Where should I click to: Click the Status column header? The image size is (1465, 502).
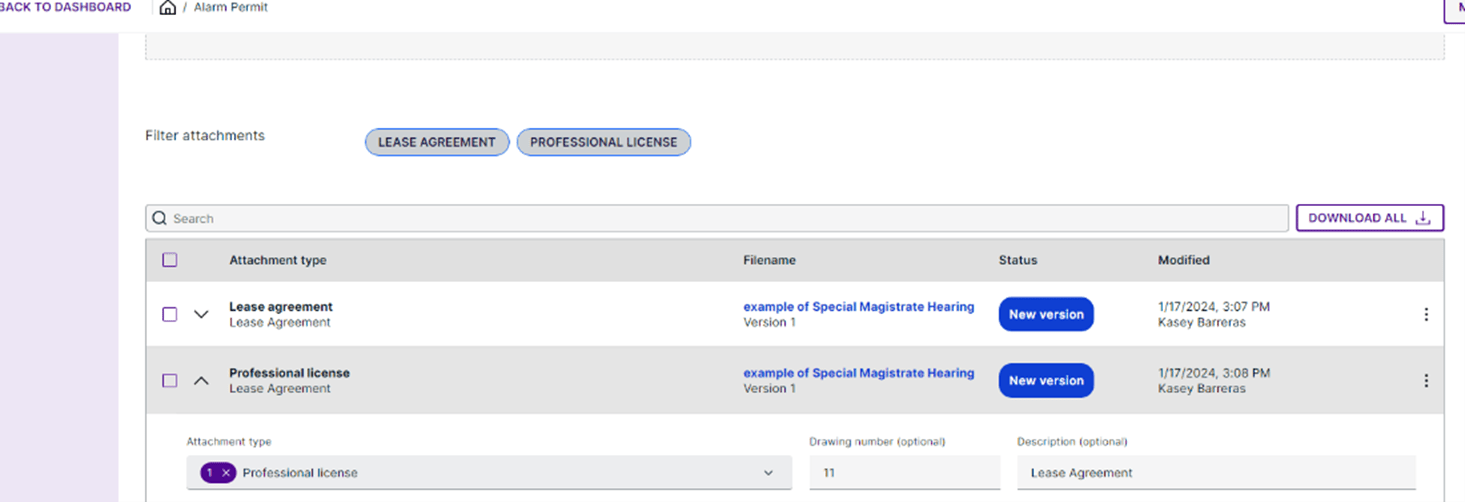1018,260
